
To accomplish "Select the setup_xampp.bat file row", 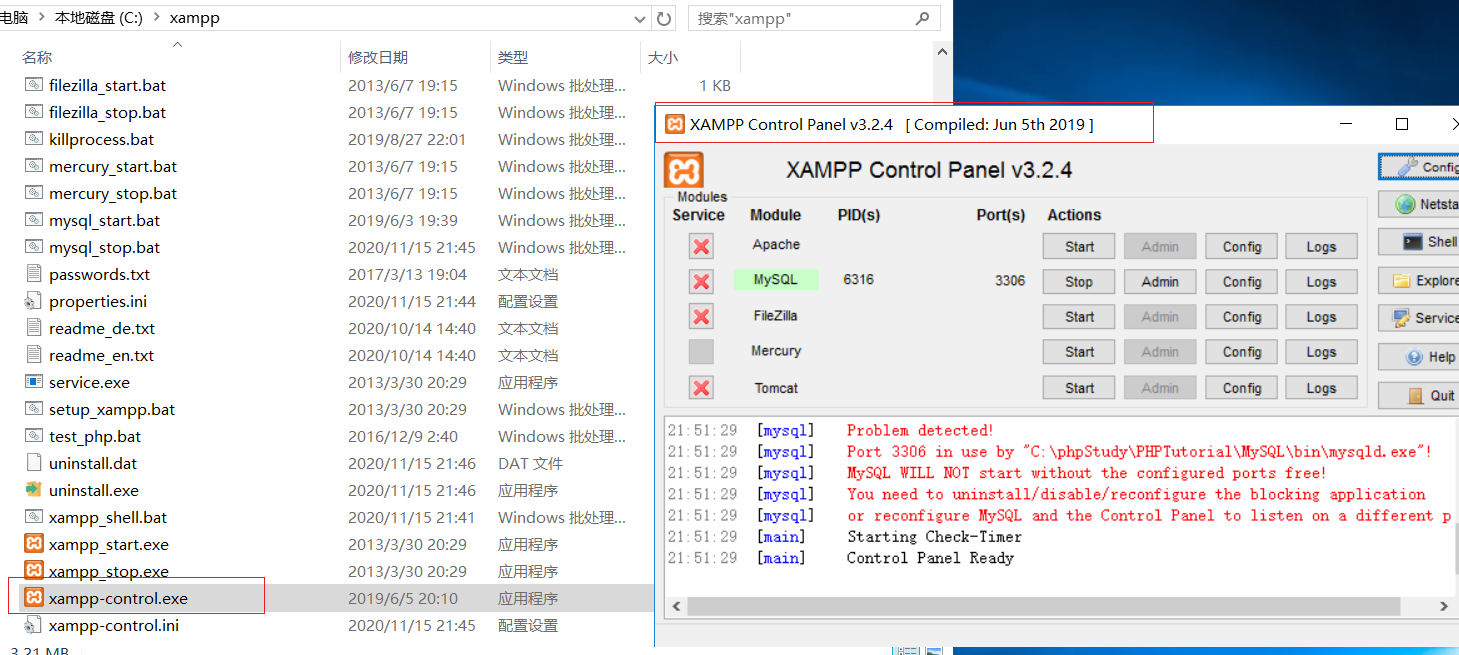I will pos(326,410).
